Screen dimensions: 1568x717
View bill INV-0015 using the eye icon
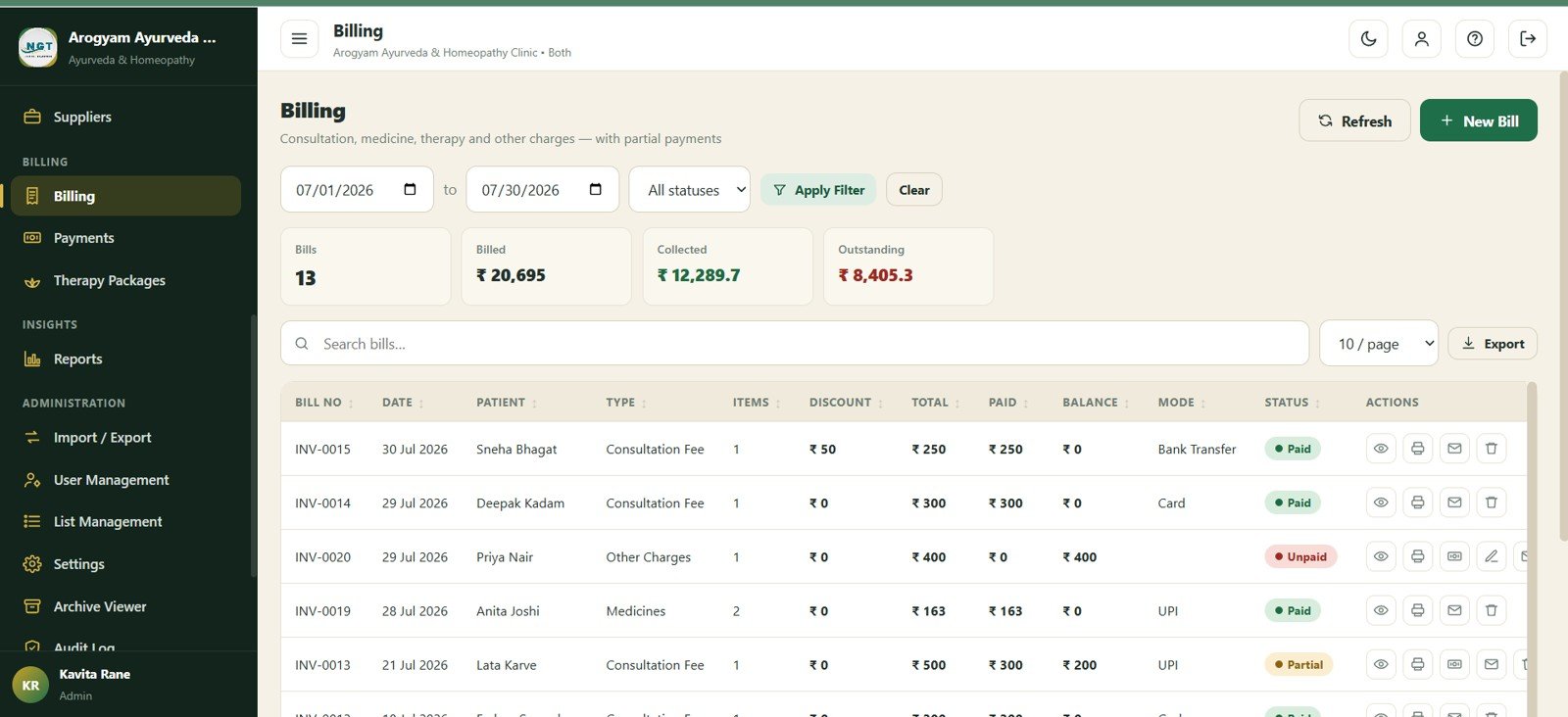[1381, 449]
